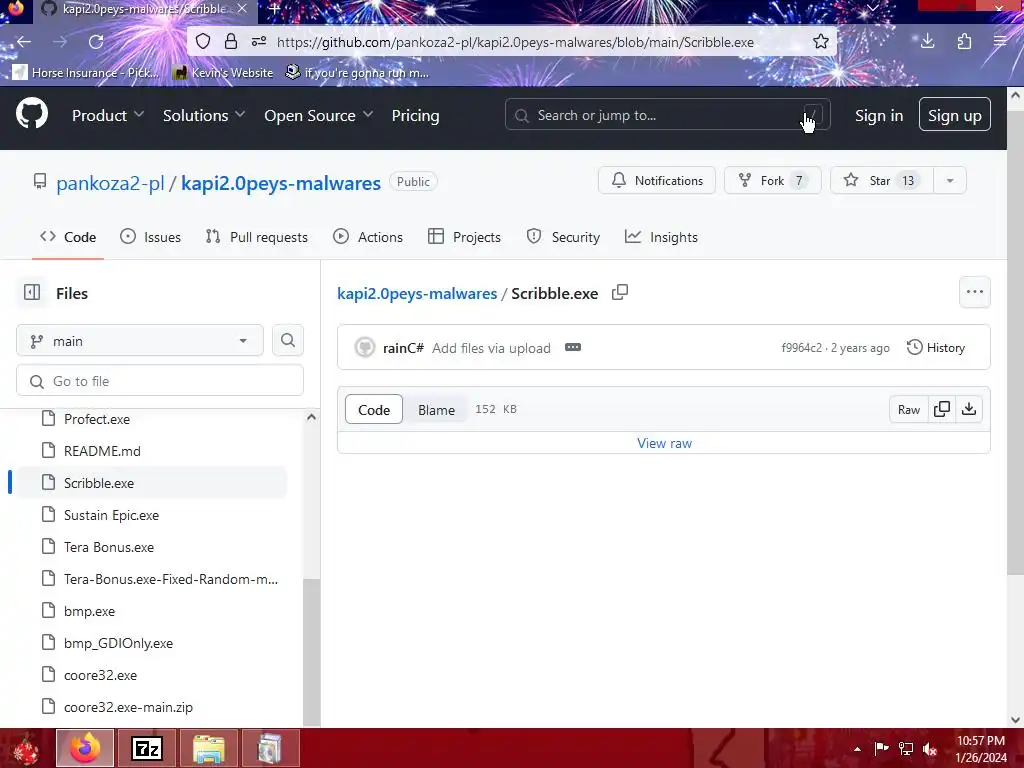Click the Search or jump to field
Viewport: 1024px width, 768px height.
coord(667,114)
